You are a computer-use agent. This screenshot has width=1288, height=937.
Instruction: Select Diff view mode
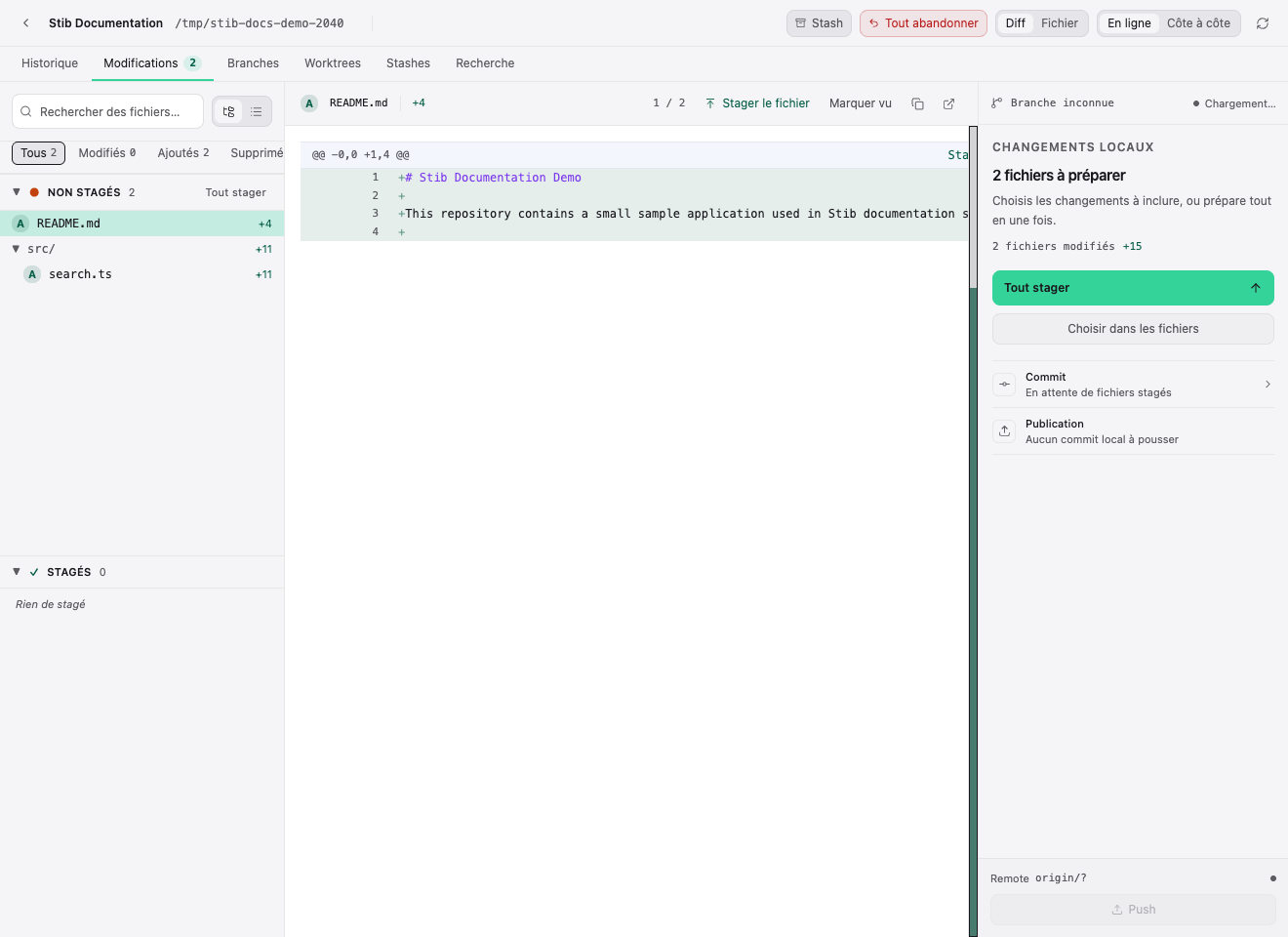(x=1016, y=23)
